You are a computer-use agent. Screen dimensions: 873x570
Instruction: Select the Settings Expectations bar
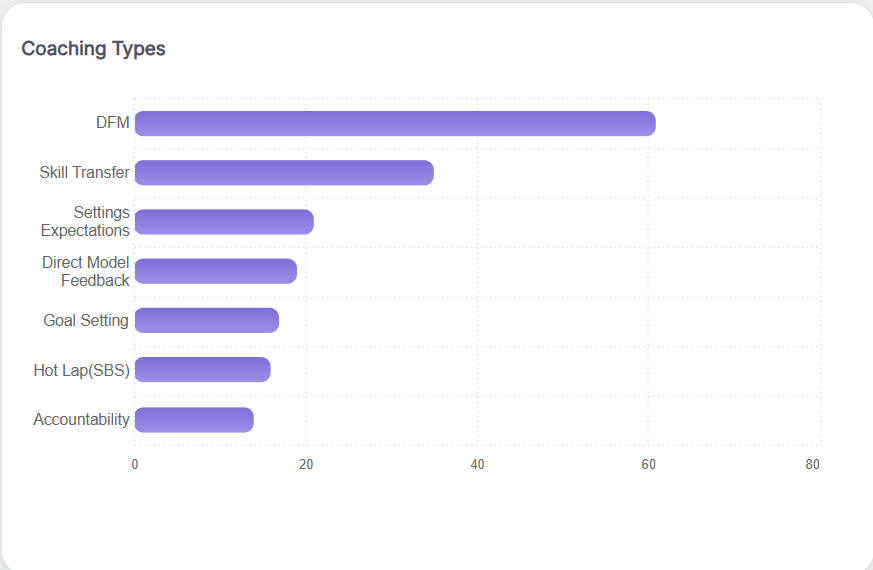point(224,222)
